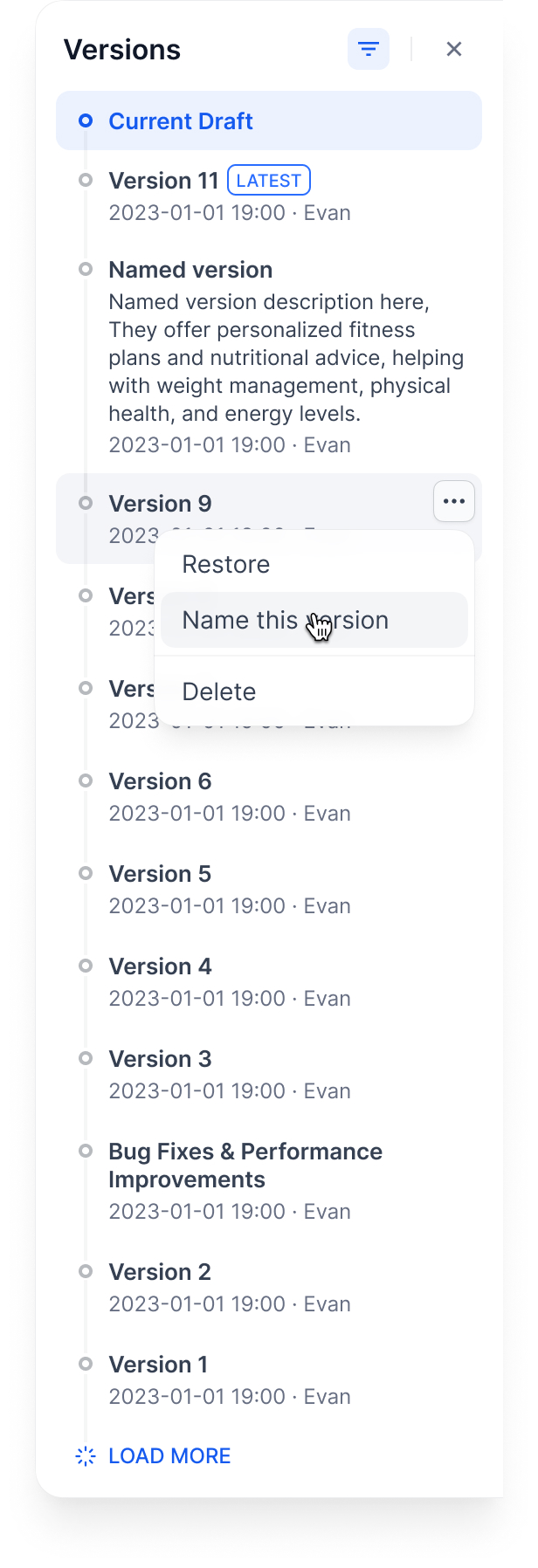Screen dimensions: 538x1568
Task: Select Version 4 in the list
Action: tap(160, 967)
